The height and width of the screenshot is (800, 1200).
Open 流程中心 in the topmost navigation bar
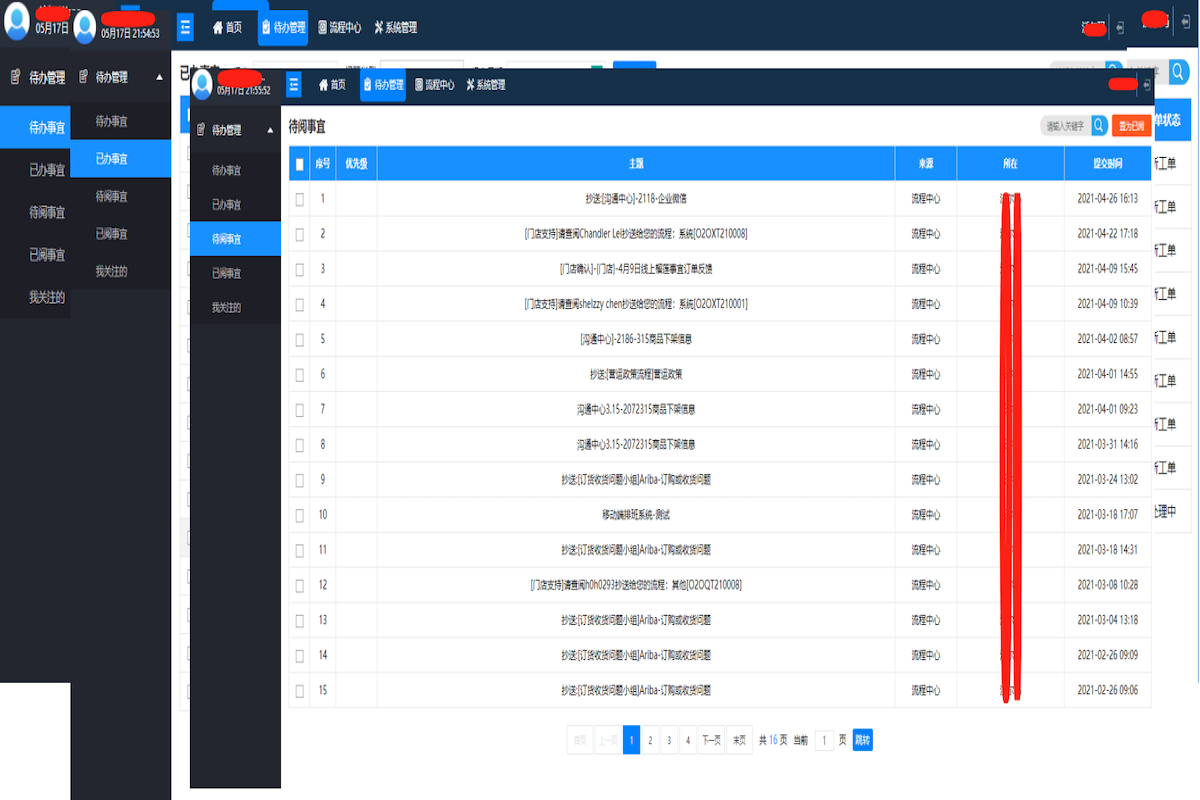coord(339,28)
